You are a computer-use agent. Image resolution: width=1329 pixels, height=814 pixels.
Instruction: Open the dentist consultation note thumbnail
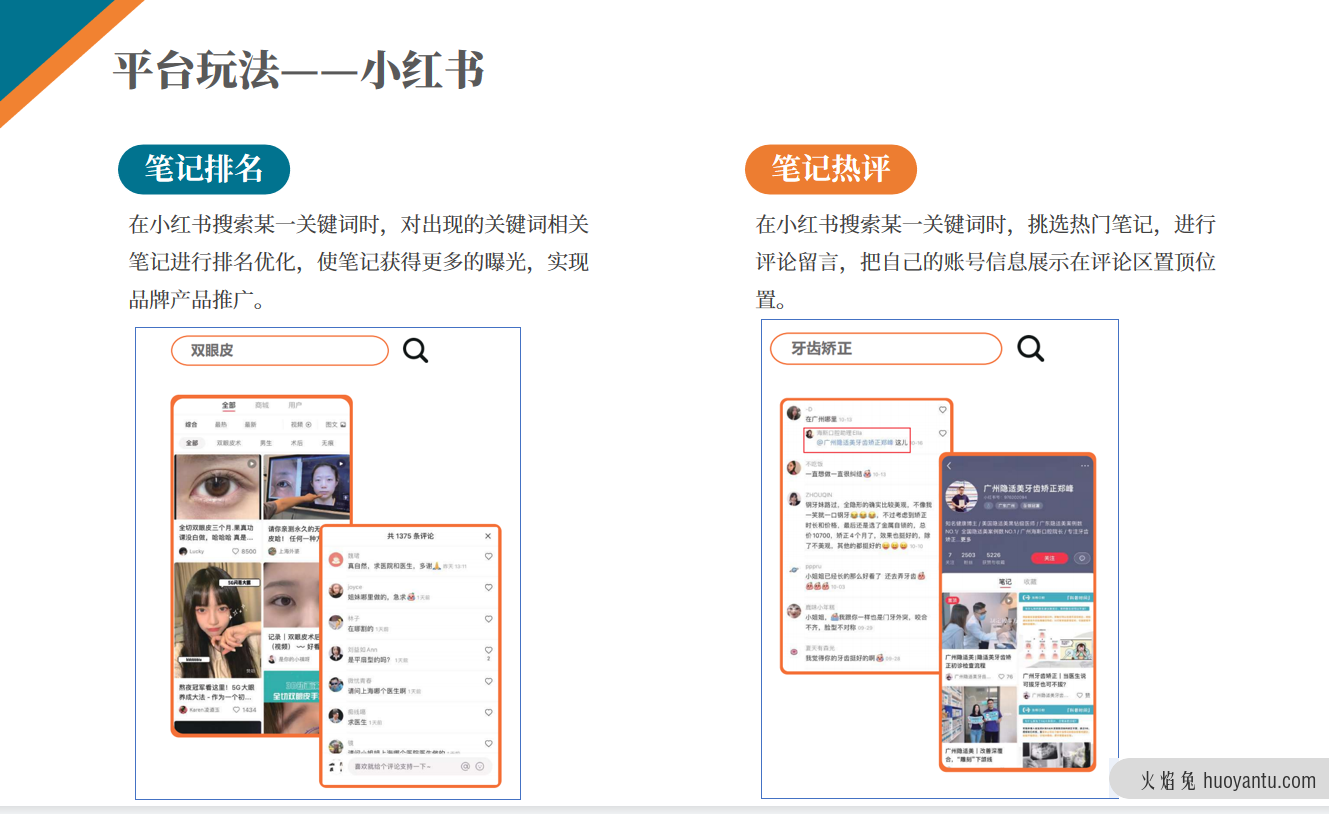[x=980, y=620]
